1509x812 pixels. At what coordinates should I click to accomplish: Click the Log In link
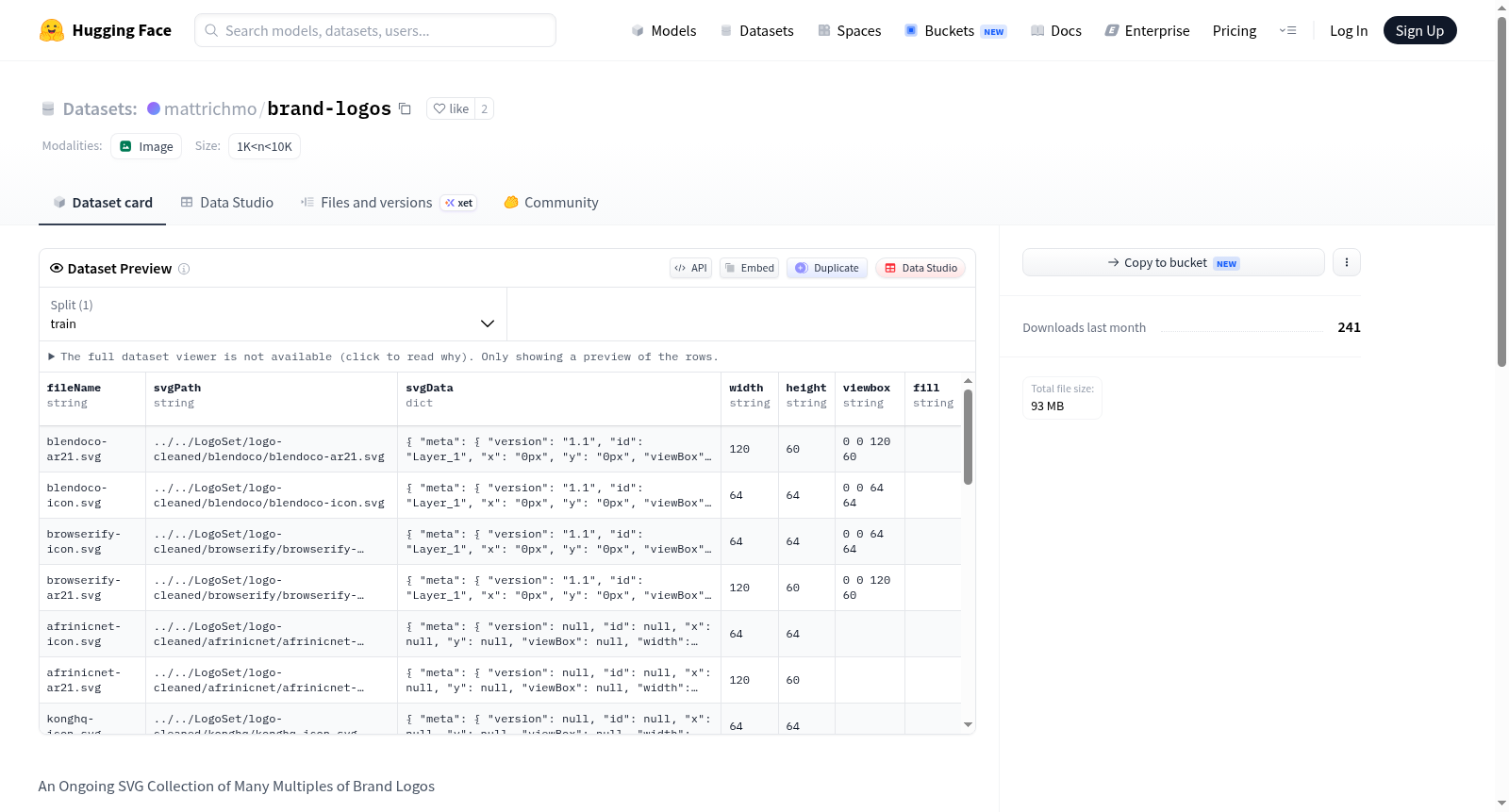(x=1349, y=30)
